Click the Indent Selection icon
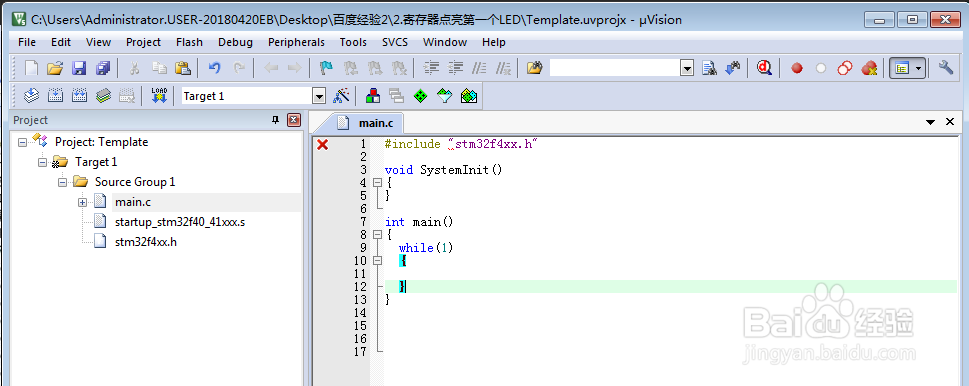Viewport: 969px width, 386px height. click(x=431, y=68)
